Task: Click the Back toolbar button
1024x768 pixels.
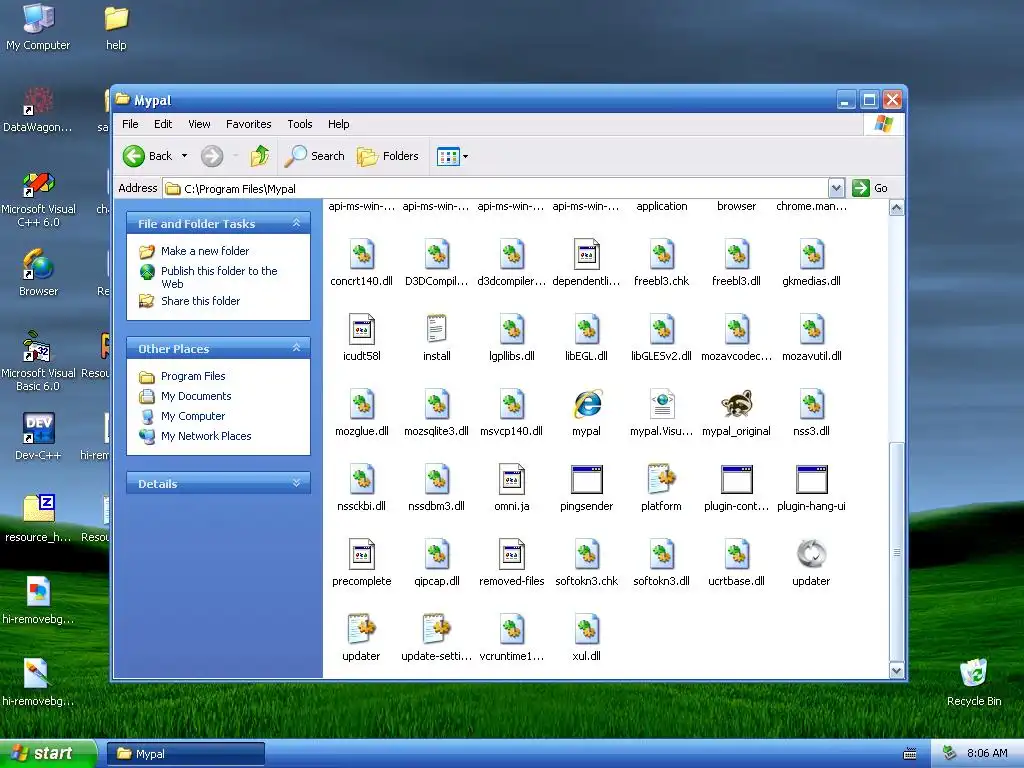Action: tap(148, 156)
